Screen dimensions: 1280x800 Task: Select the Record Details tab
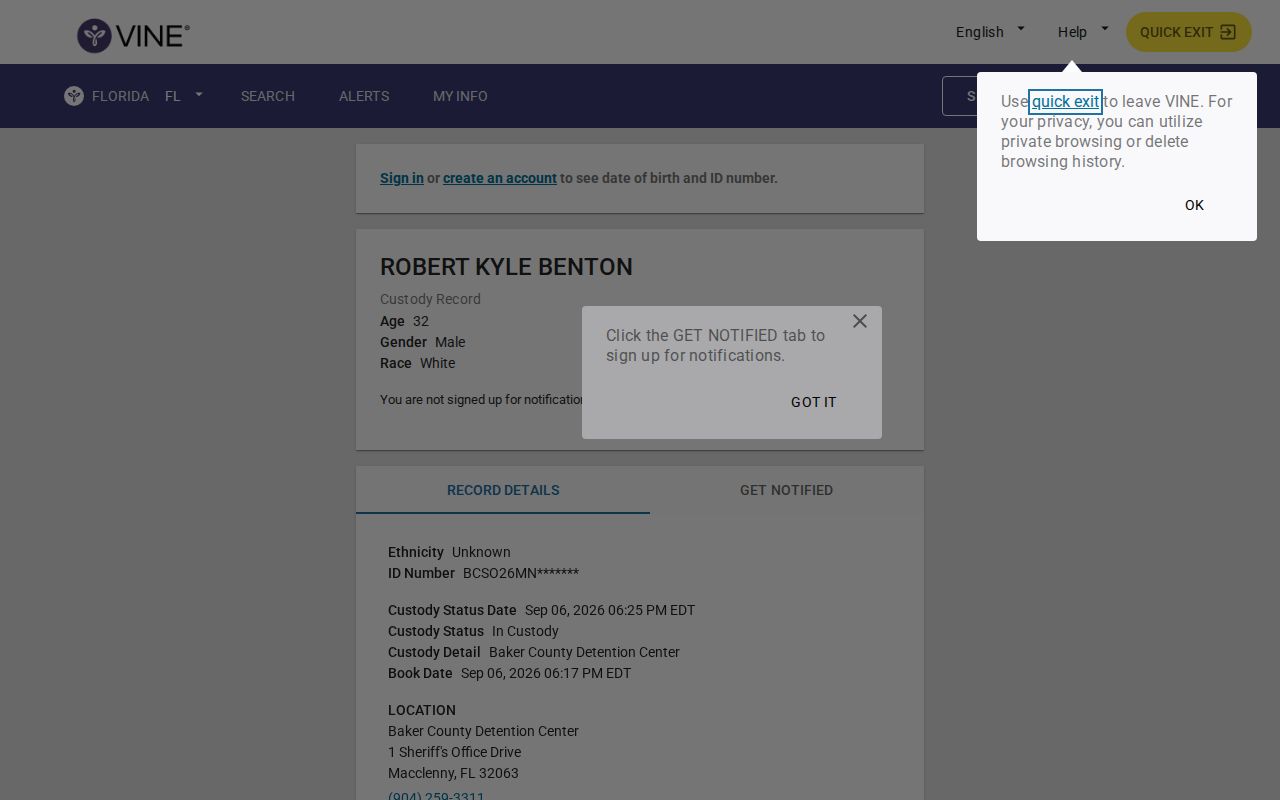tap(503, 490)
